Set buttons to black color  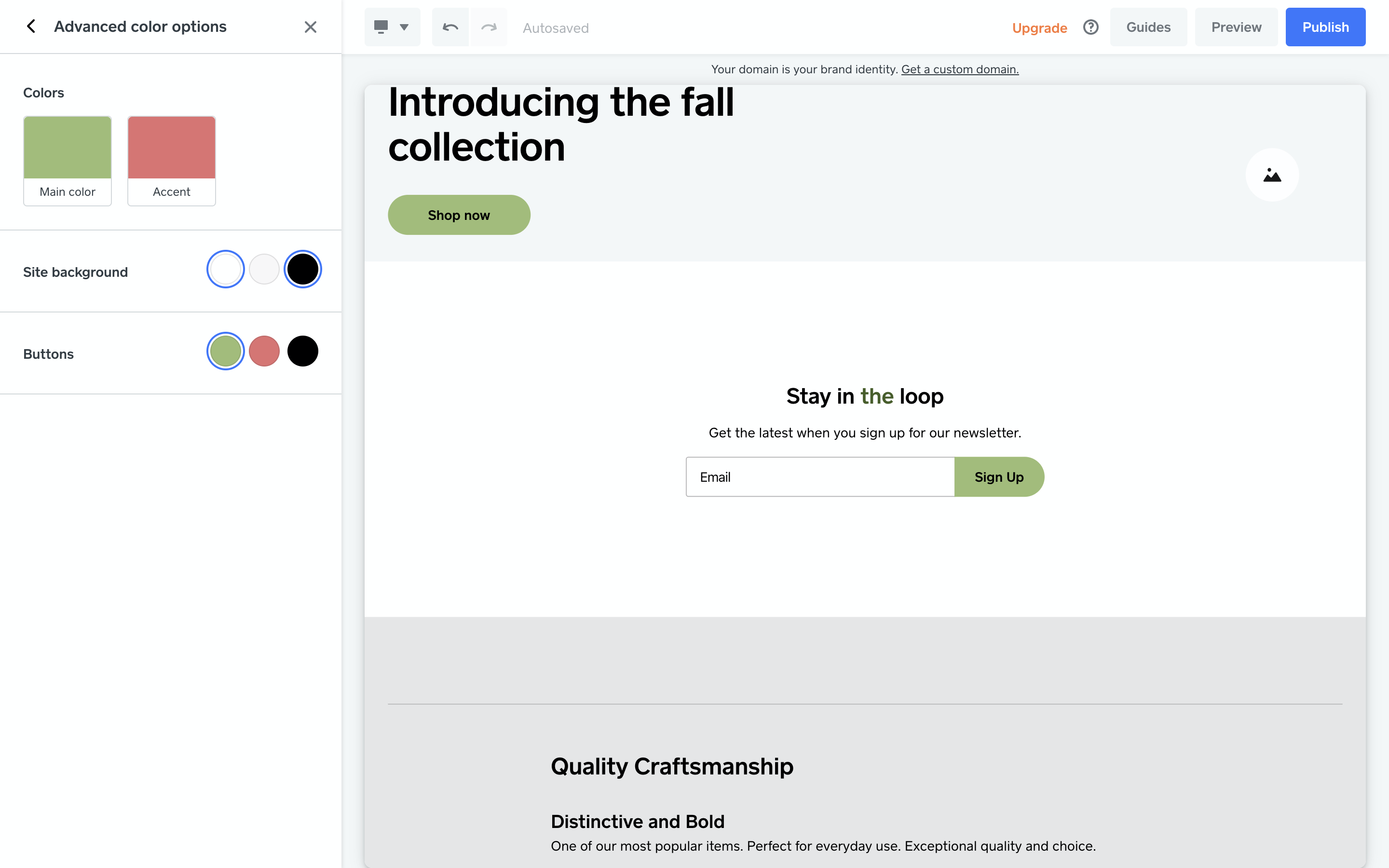pos(302,352)
